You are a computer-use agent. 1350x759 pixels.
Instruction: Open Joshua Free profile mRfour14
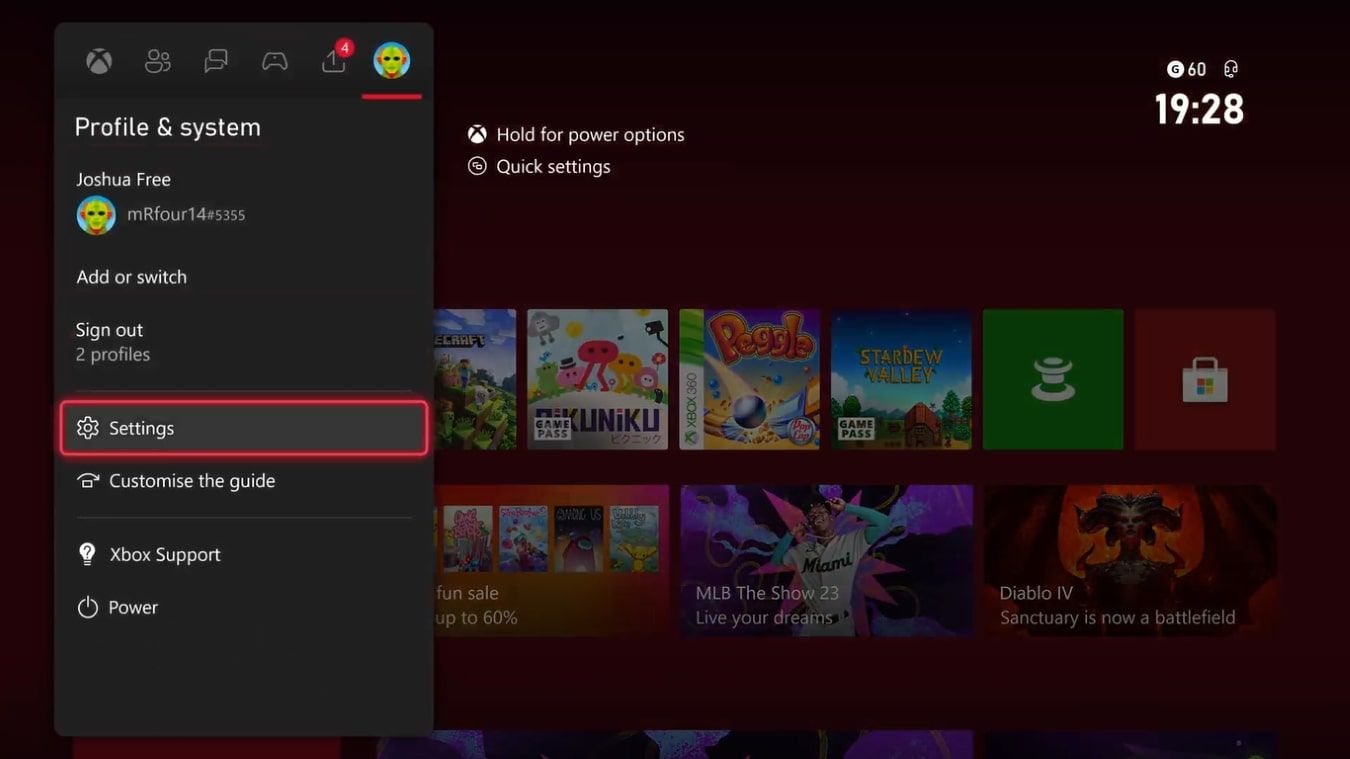click(x=244, y=203)
